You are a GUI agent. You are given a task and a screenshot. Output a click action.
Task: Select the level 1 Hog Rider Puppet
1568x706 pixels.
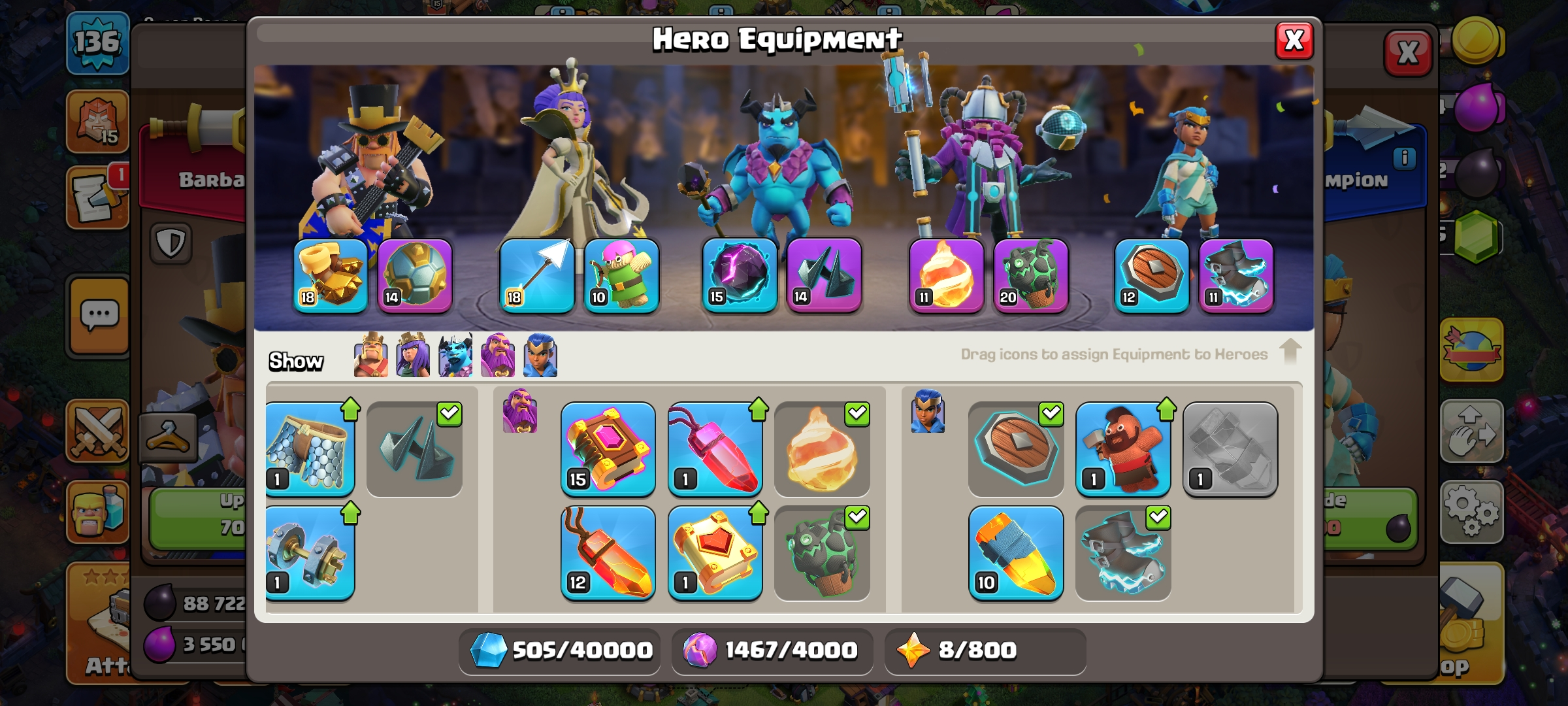pos(1123,449)
